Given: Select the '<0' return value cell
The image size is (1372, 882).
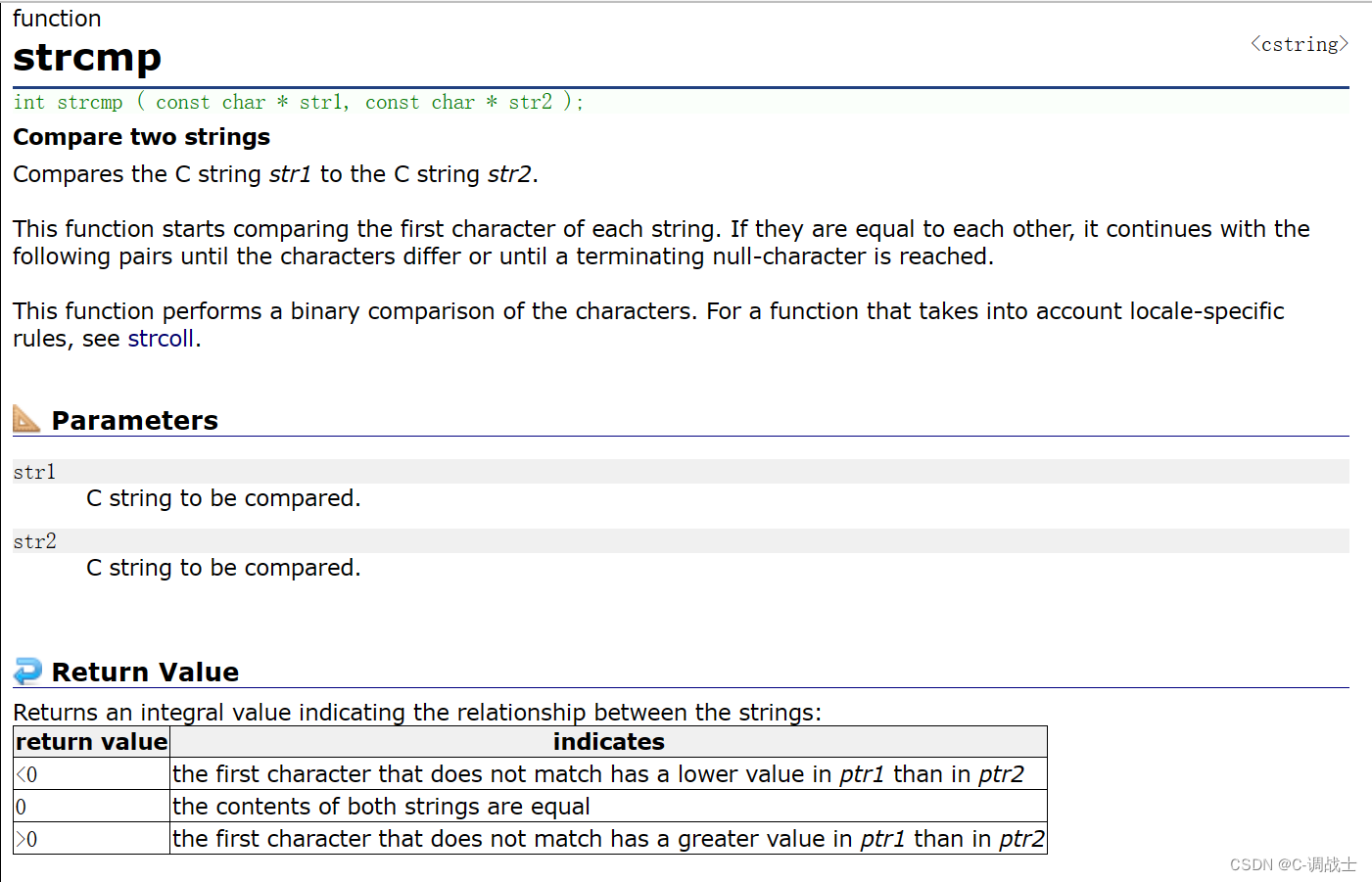Looking at the screenshot, I should click(26, 774).
